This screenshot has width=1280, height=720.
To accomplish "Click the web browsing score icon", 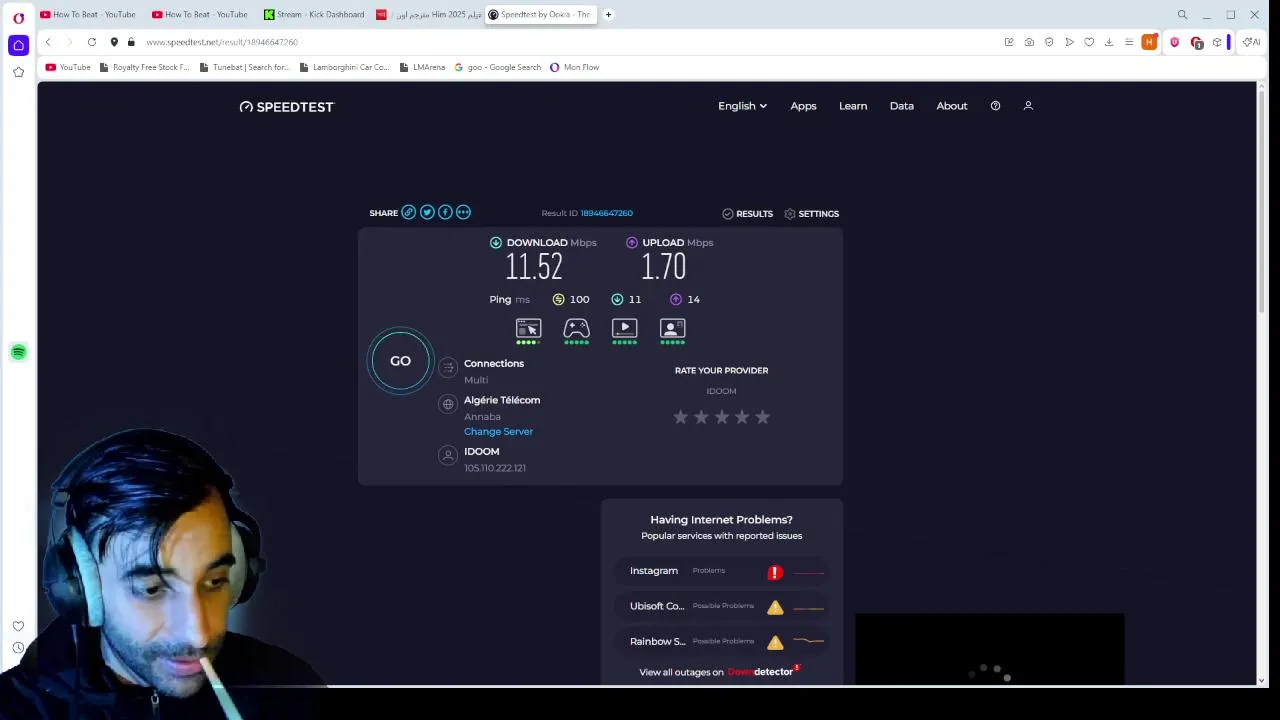I will [528, 328].
